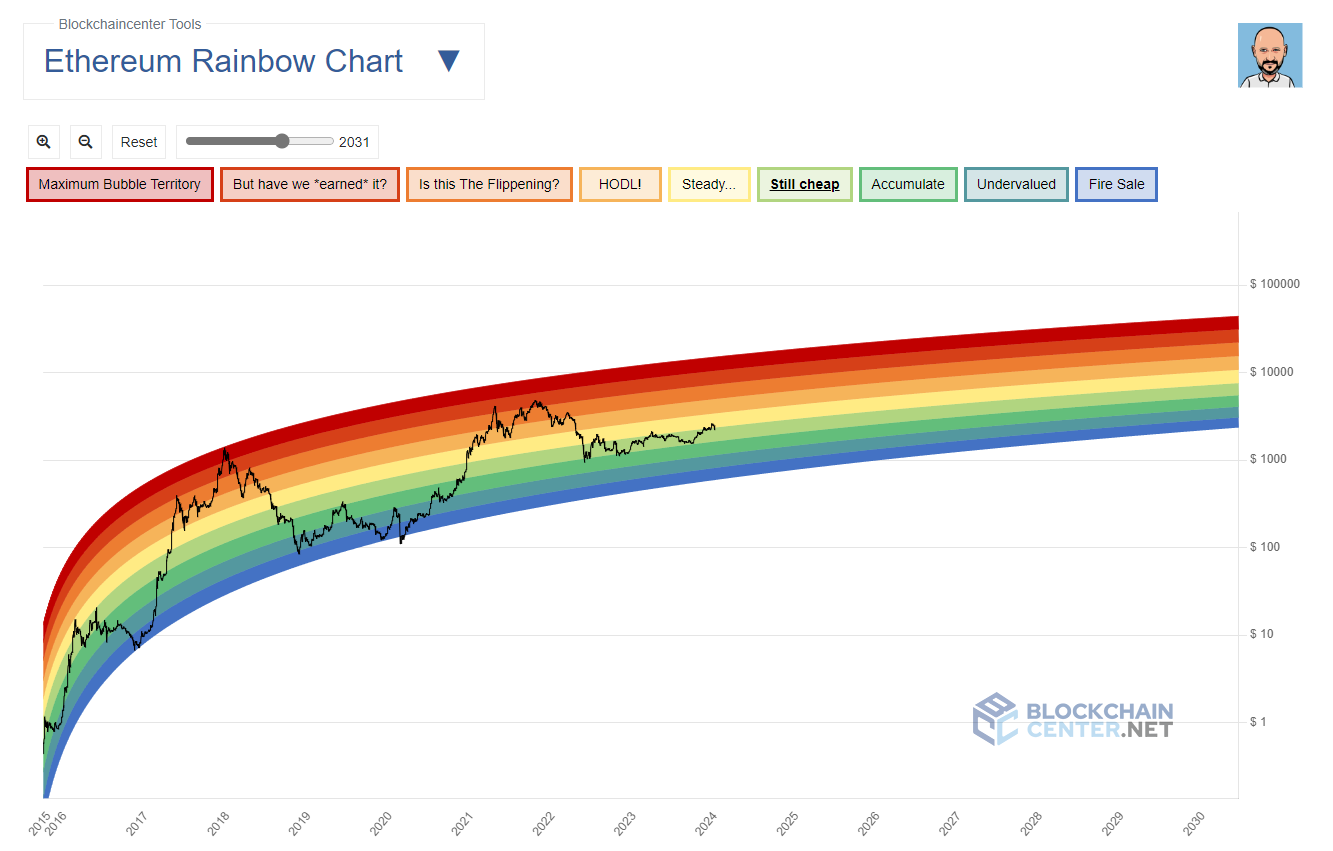Click the 2027 x-axis label
The image size is (1333, 851).
pos(950,823)
